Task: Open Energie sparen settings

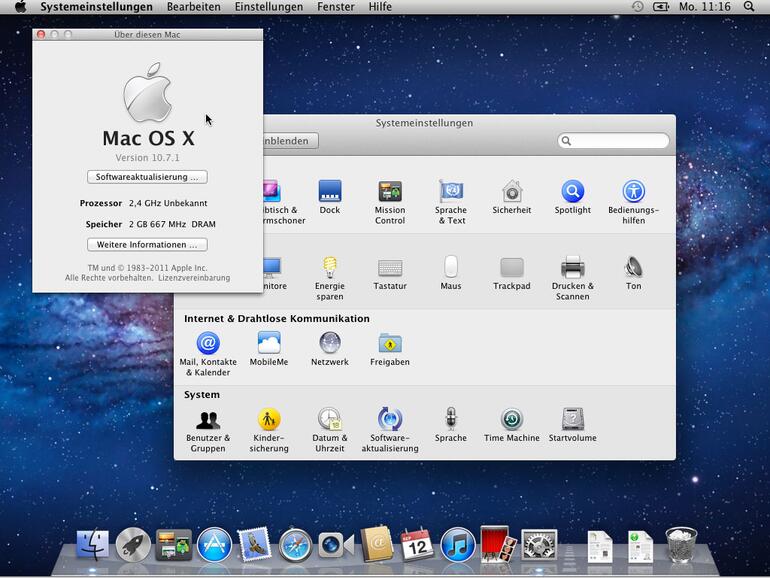Action: pos(329,268)
